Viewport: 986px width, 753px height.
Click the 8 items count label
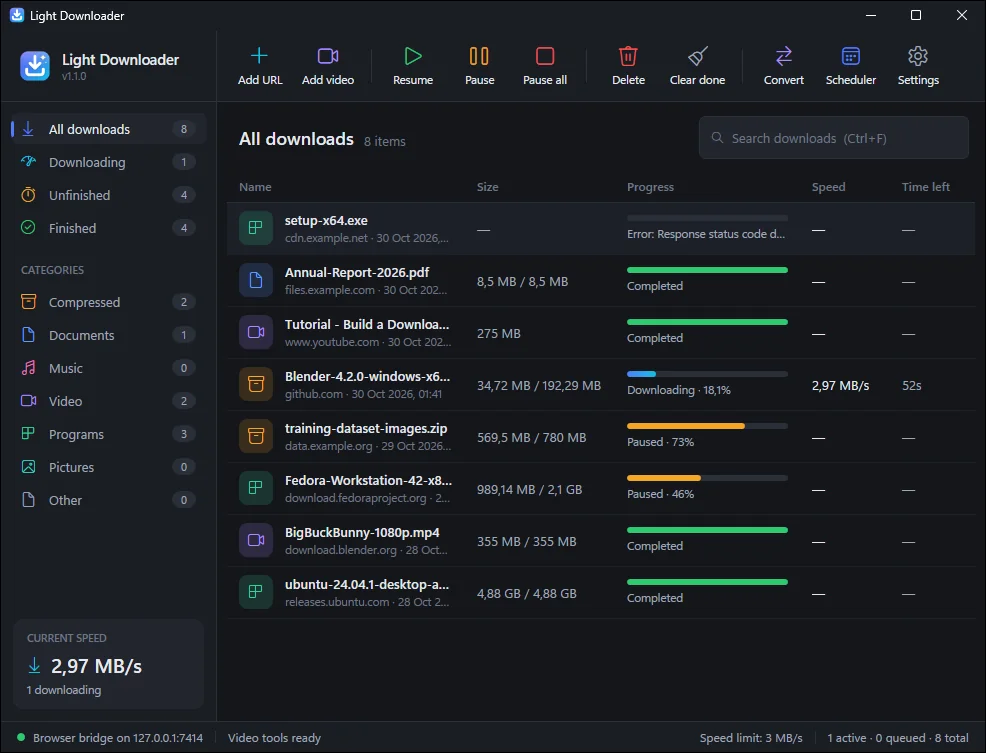(384, 142)
